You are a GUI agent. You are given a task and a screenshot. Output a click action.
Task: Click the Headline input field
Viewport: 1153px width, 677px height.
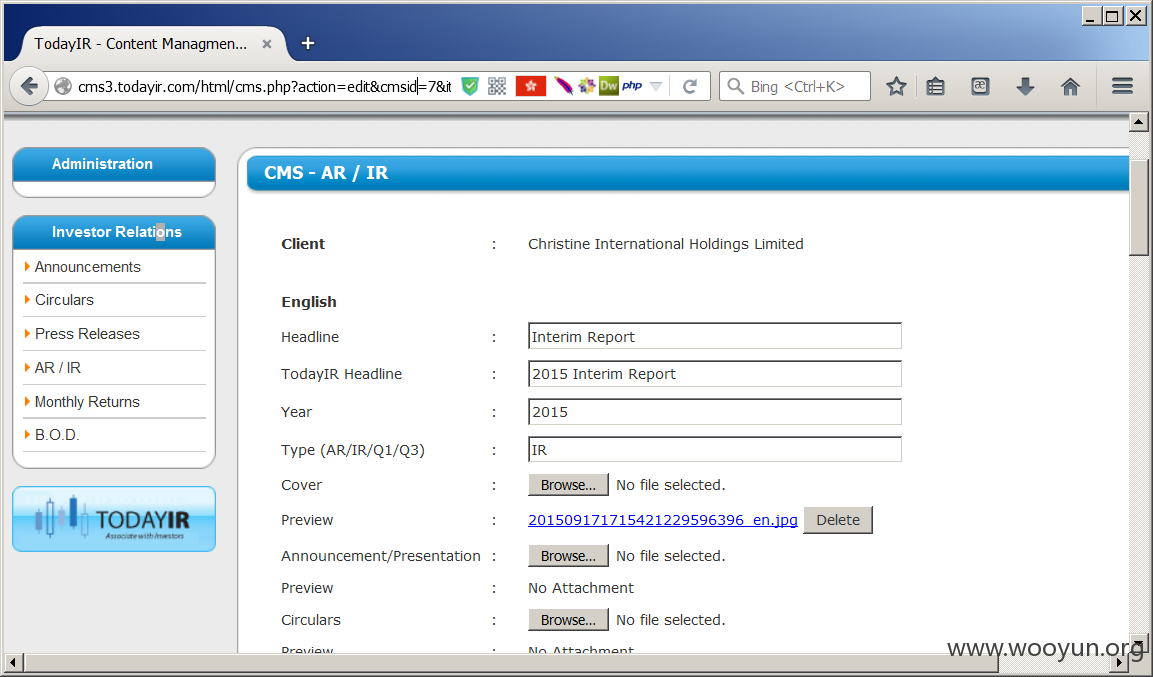[715, 337]
